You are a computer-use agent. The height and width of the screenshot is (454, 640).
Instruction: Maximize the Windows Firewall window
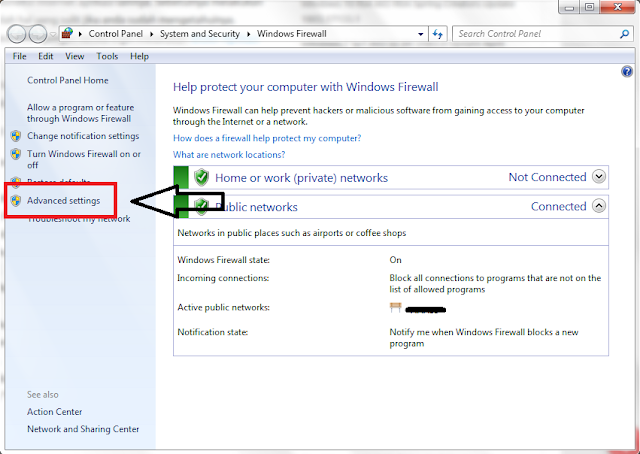(589, 7)
